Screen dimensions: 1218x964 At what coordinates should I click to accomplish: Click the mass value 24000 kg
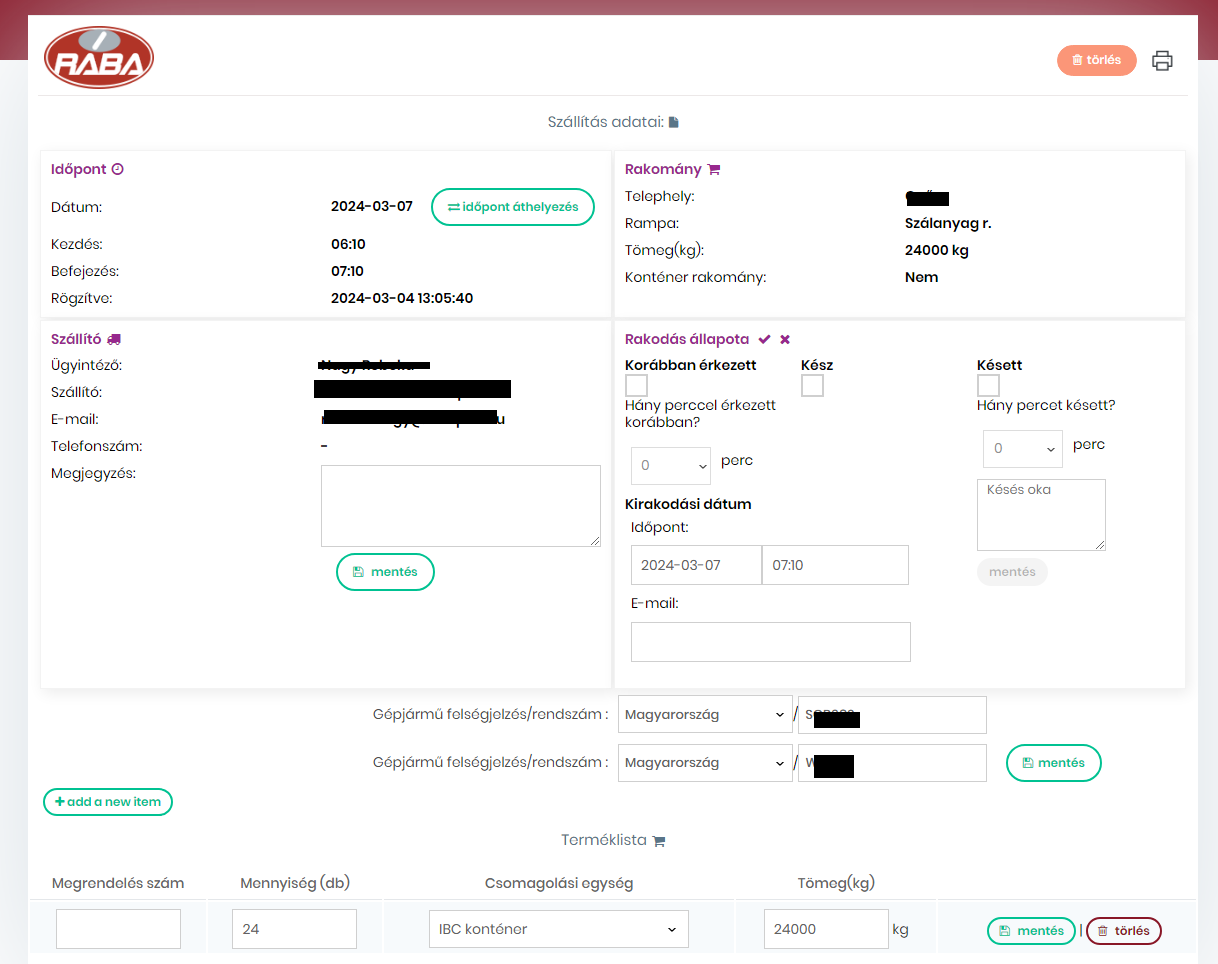(937, 250)
